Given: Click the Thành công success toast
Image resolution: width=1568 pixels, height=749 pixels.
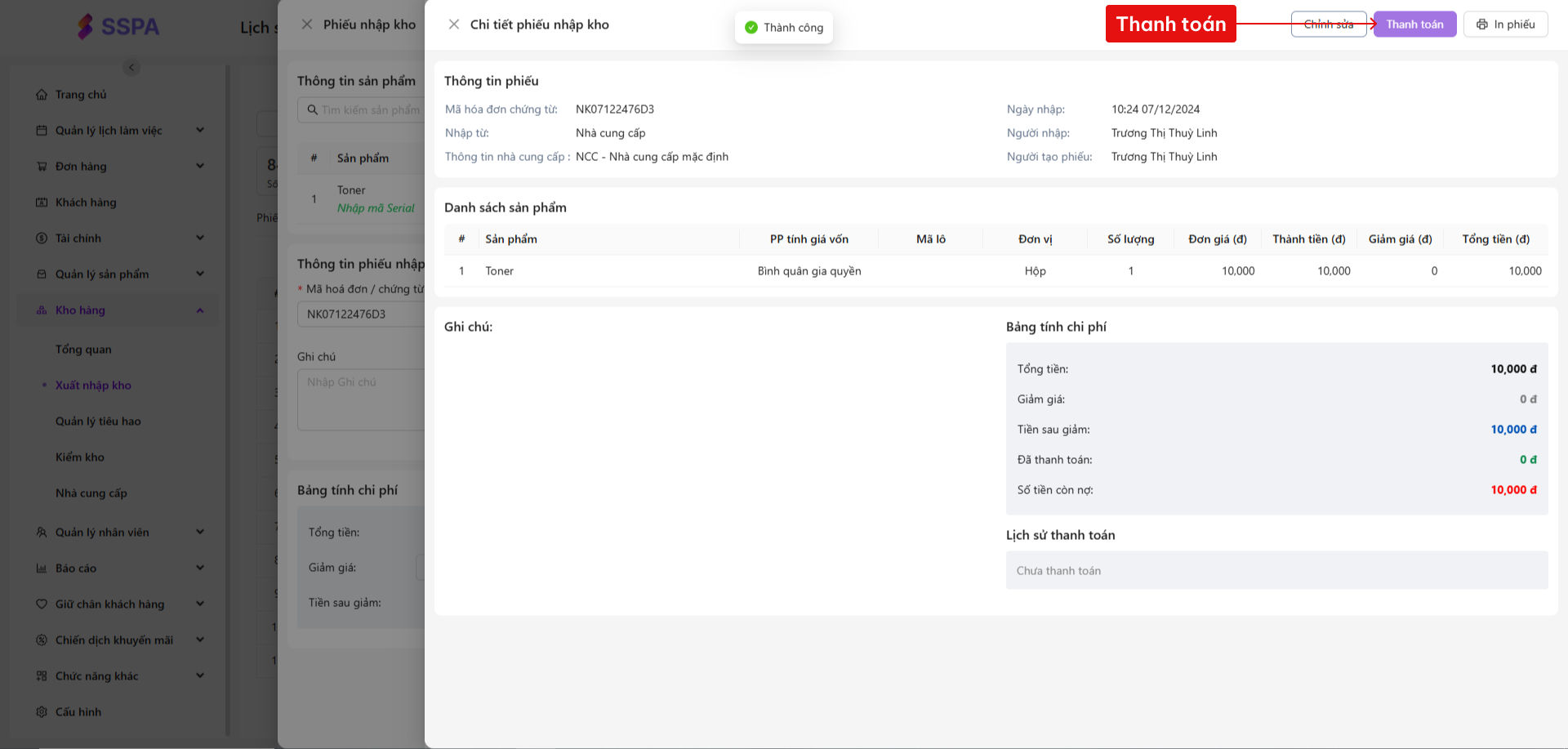Looking at the screenshot, I should tap(784, 28).
